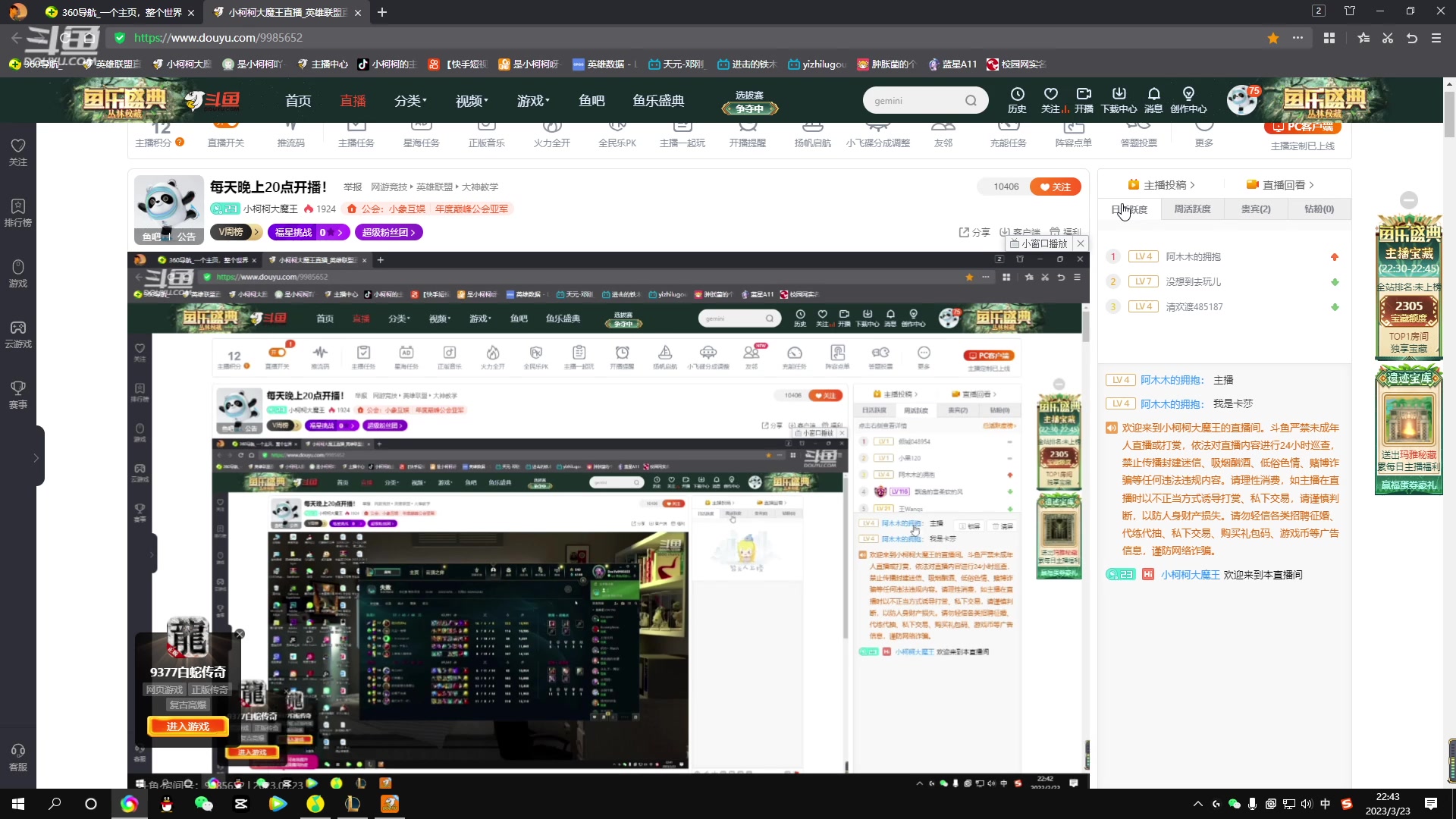Open the 答题投票 toolbar icon
1456x819 pixels.
(x=1138, y=135)
